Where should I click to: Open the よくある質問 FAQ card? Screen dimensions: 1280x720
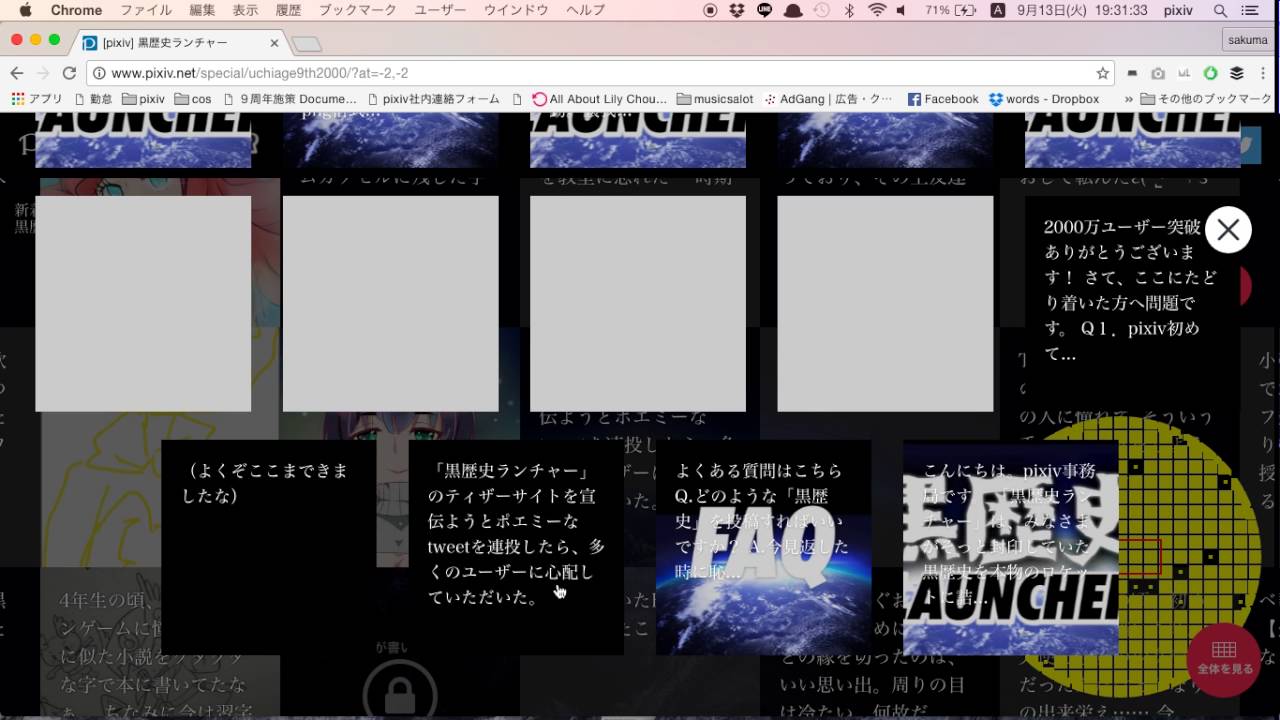(x=763, y=547)
